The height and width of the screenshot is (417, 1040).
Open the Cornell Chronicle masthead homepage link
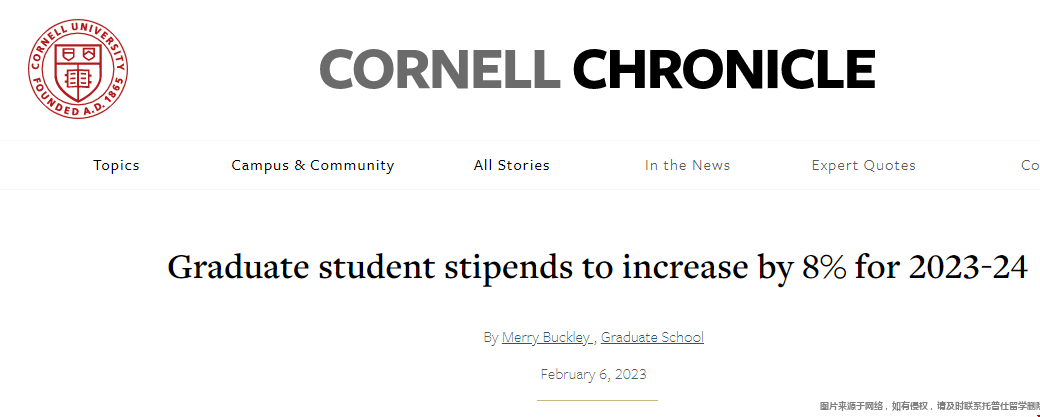click(x=597, y=70)
